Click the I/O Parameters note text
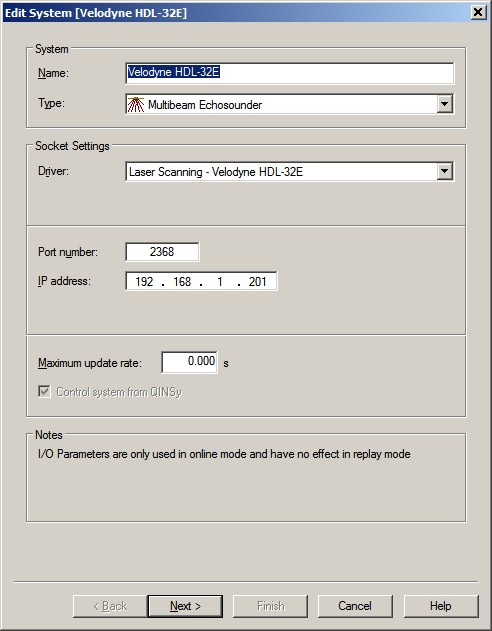 (x=224, y=454)
